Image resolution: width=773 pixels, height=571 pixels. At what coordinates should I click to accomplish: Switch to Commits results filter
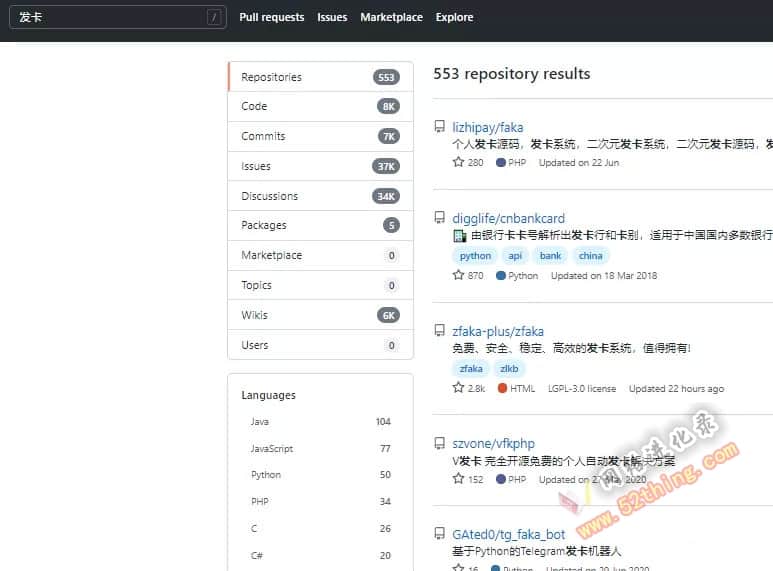[320, 137]
